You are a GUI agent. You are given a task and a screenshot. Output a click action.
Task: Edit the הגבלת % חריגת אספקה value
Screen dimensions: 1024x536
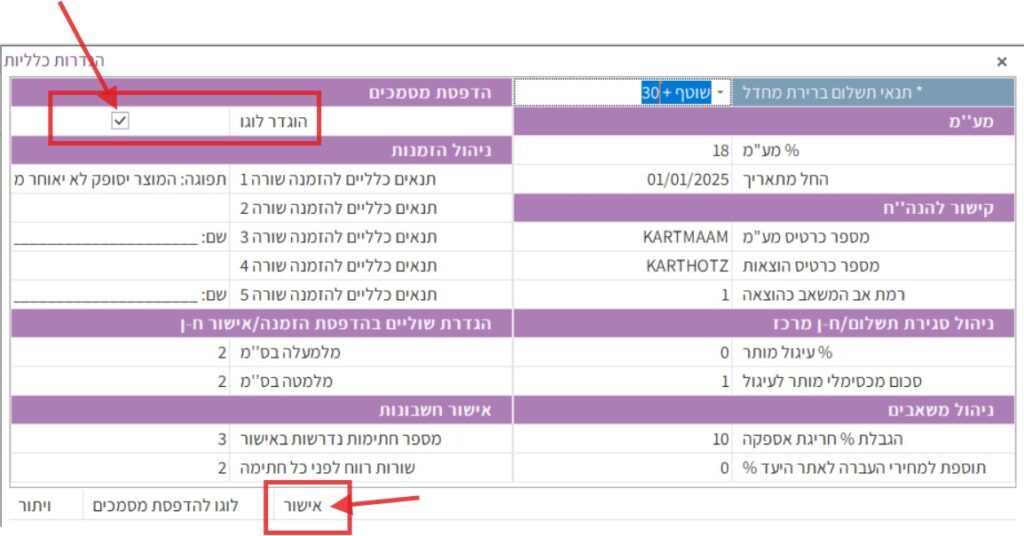tap(622, 440)
